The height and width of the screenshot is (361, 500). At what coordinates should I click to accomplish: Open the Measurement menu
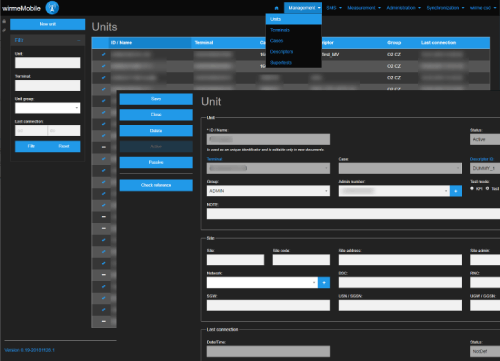364,8
